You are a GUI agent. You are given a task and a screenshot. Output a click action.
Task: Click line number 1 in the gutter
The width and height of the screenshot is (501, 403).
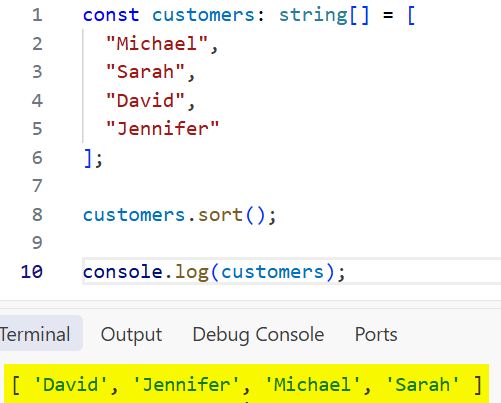[37, 15]
